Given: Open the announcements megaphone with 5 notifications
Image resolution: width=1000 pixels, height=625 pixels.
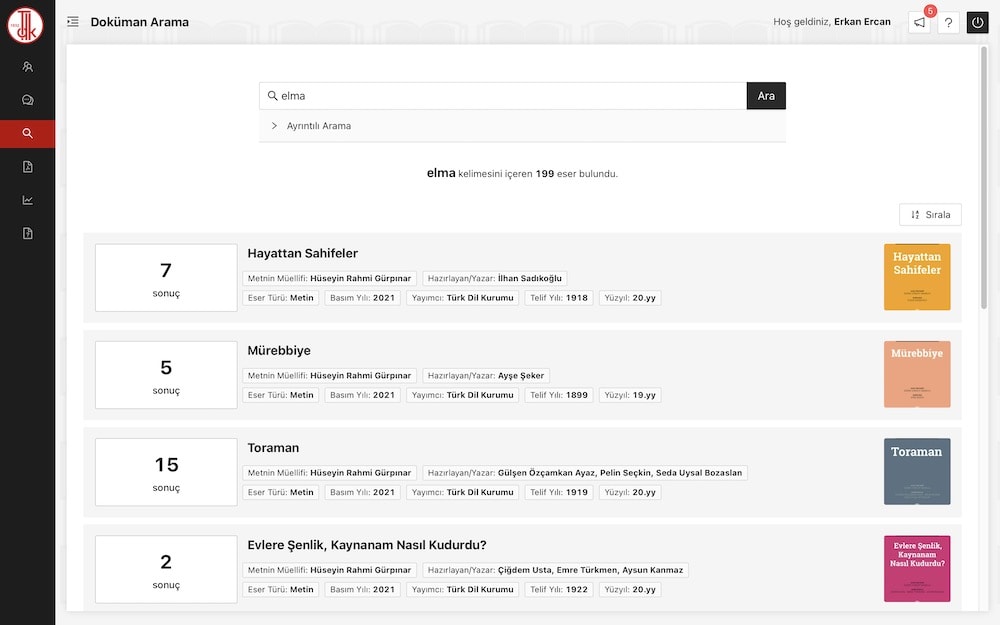Looking at the screenshot, I should (919, 22).
